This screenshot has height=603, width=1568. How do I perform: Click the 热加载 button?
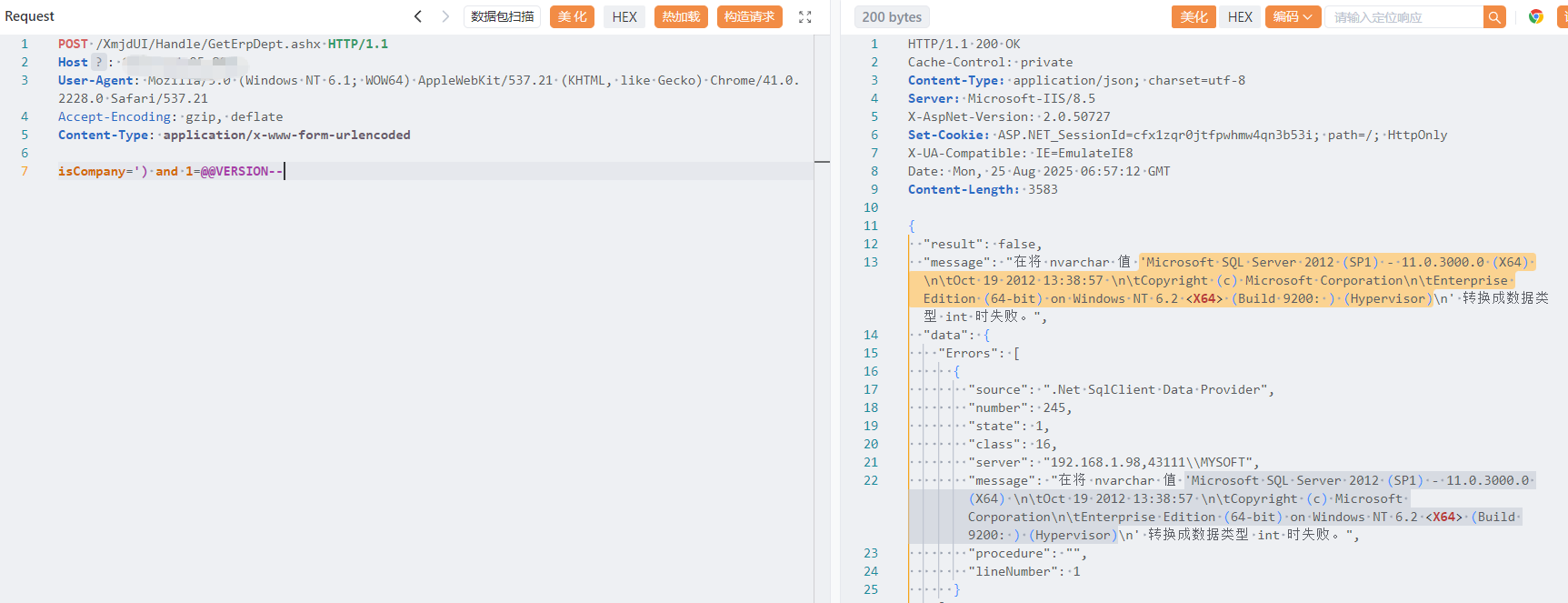pyautogui.click(x=681, y=17)
